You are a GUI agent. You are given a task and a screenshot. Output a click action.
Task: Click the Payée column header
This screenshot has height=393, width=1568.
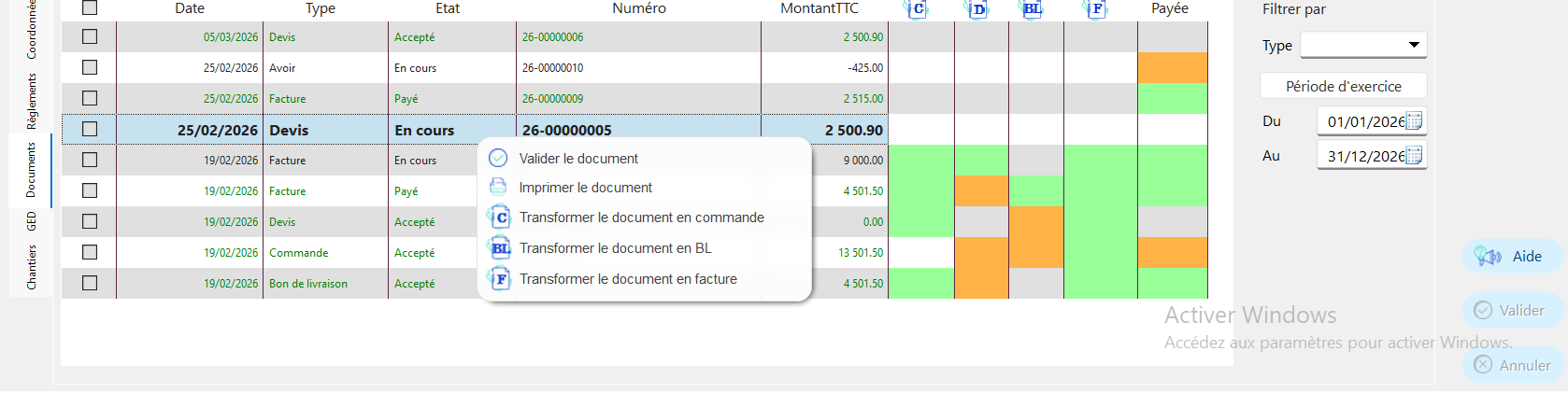click(x=1170, y=8)
